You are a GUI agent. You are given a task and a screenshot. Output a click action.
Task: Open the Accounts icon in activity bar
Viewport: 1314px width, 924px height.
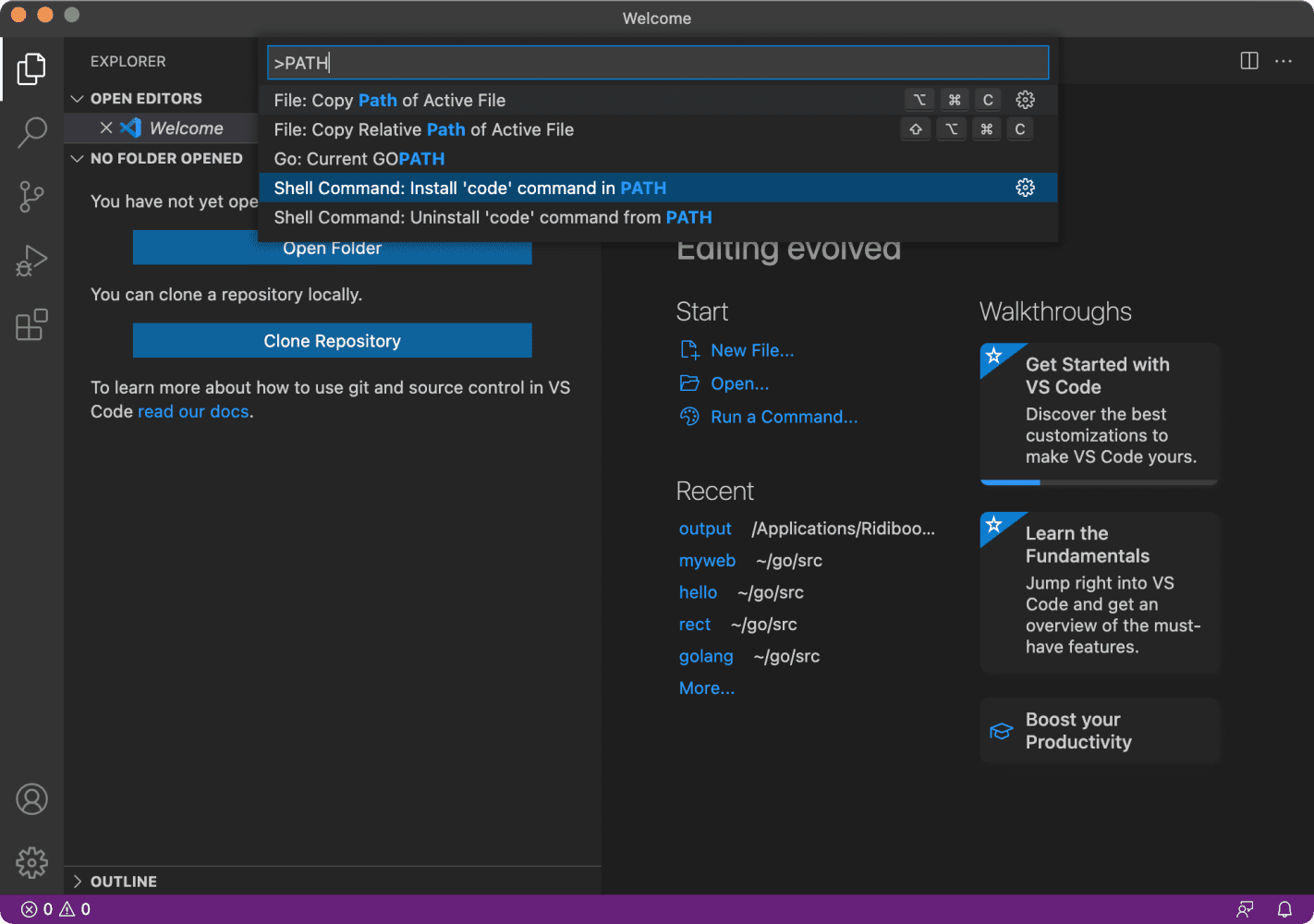click(31, 799)
